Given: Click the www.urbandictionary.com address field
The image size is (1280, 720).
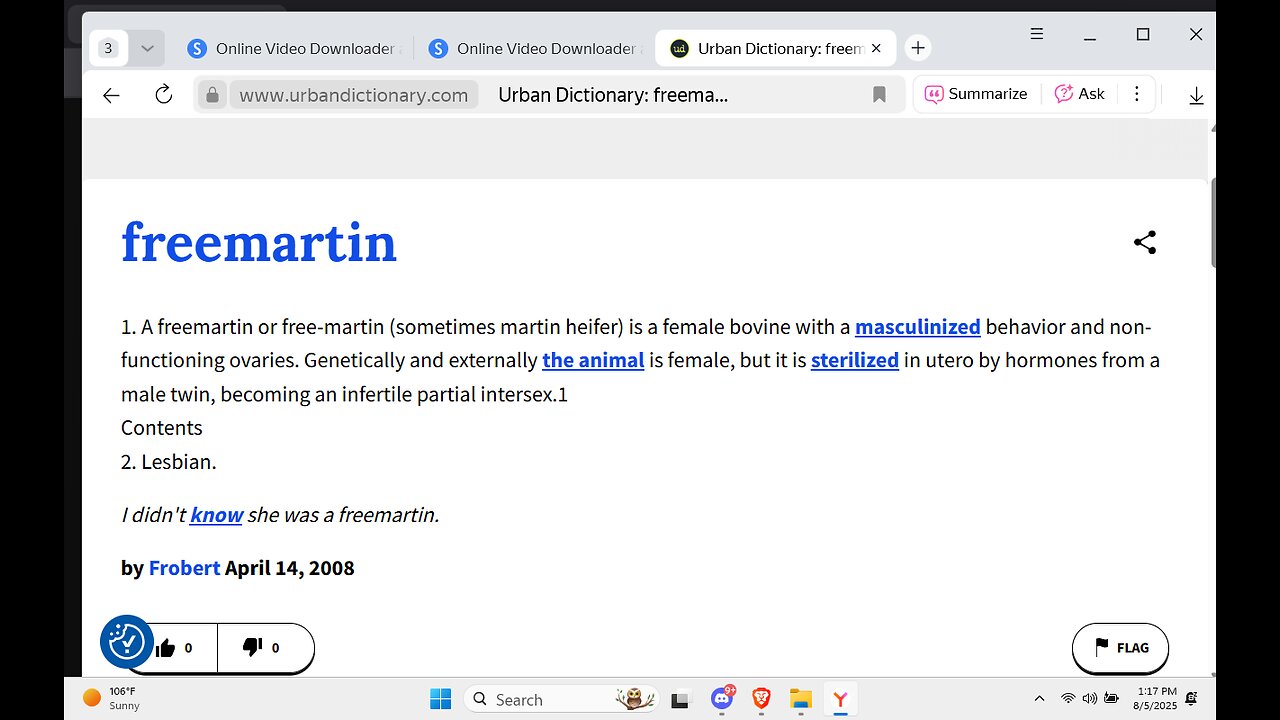Looking at the screenshot, I should (354, 95).
